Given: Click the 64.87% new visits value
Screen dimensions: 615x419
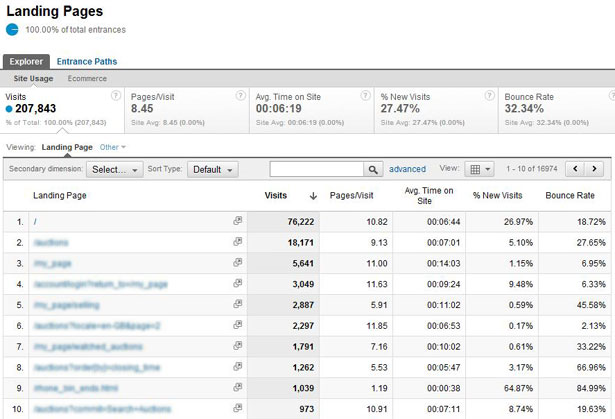Looking at the screenshot, I should point(518,388).
